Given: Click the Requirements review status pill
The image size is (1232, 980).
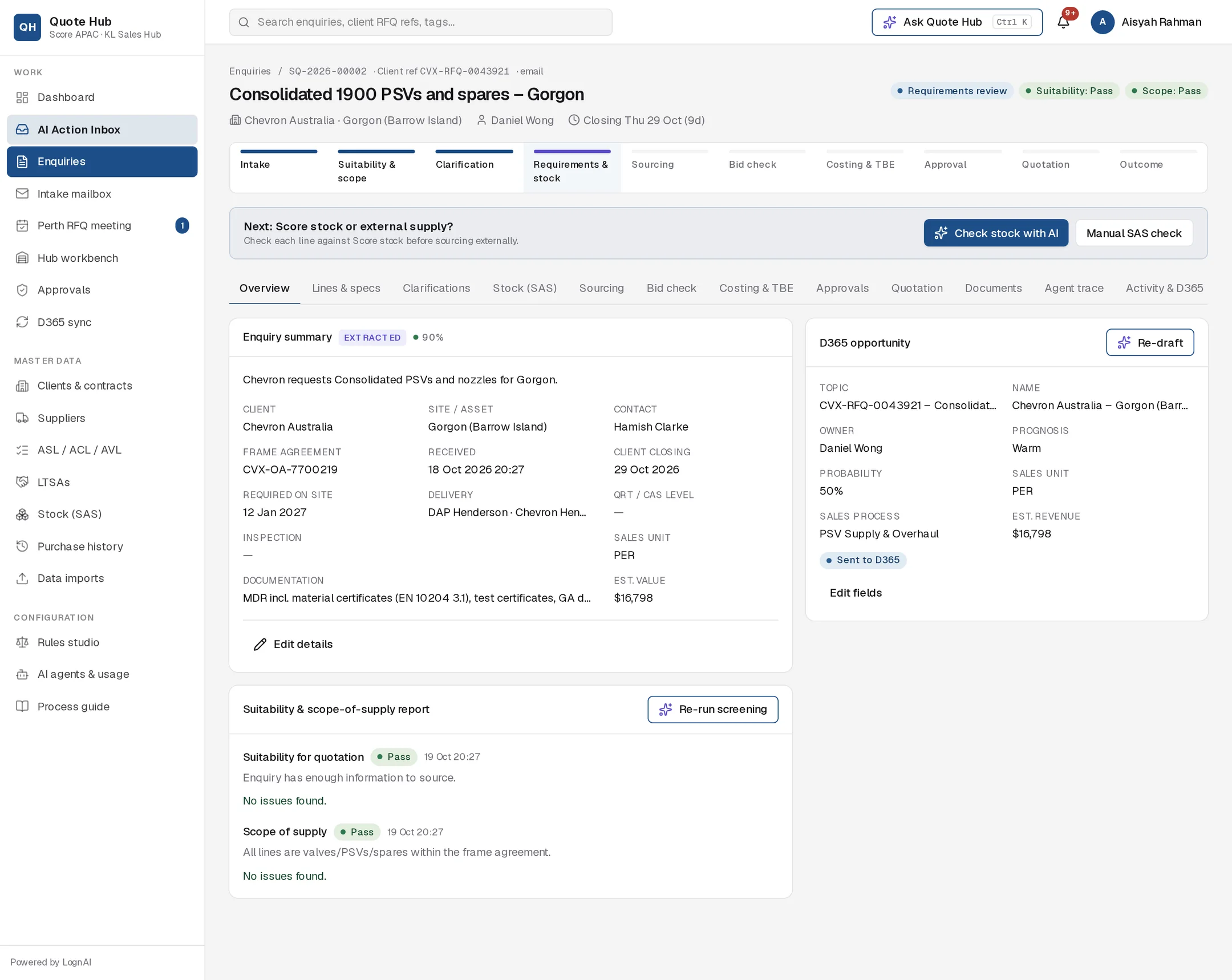Looking at the screenshot, I should pyautogui.click(x=951, y=91).
